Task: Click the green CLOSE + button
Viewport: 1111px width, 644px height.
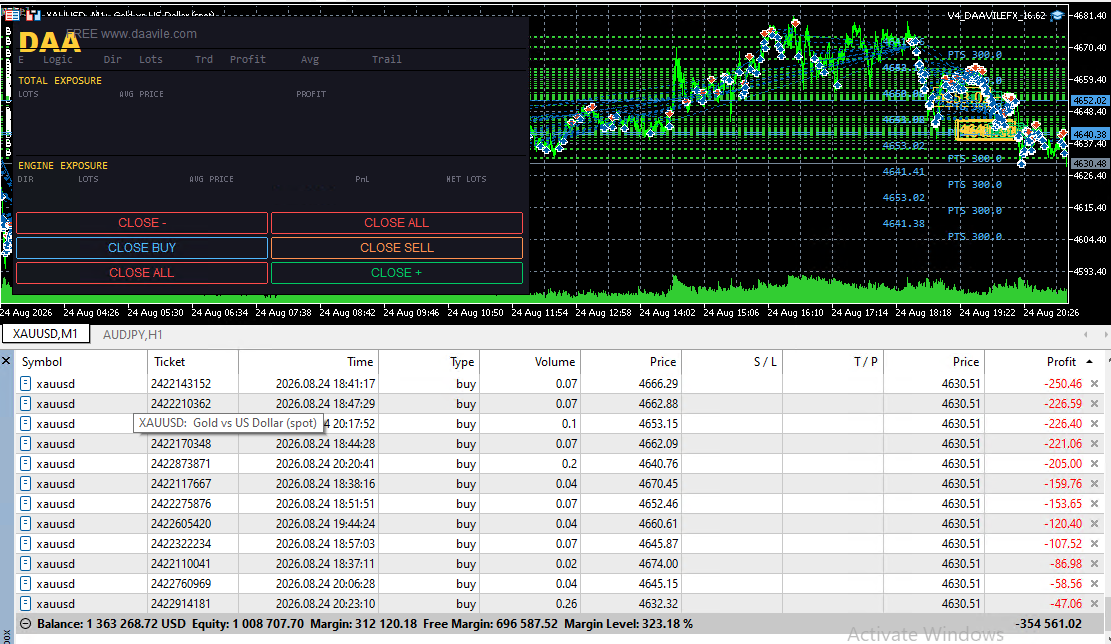Action: tap(397, 273)
